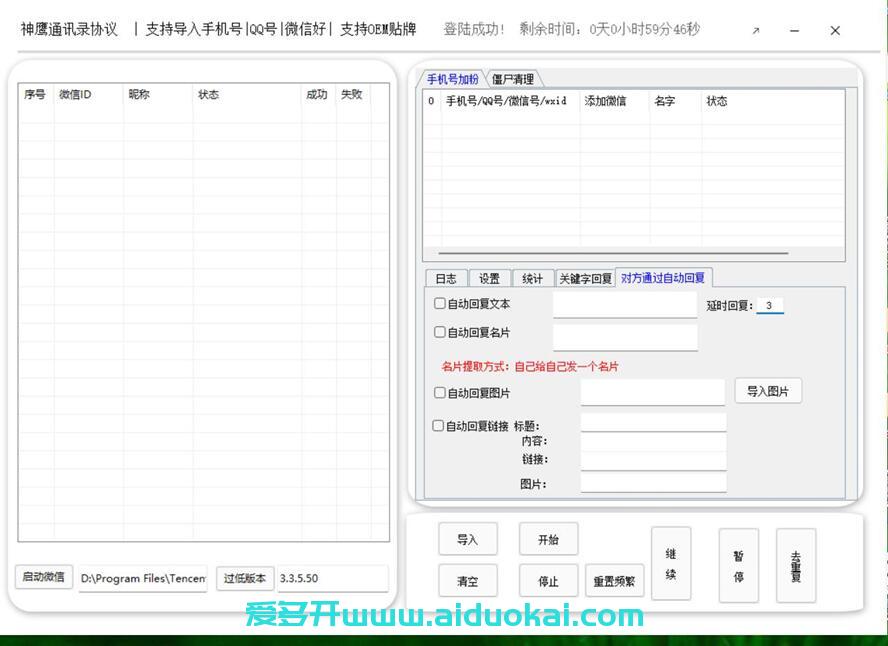The height and width of the screenshot is (646, 888).
Task: Close the 神鹰通讯录协议 window
Action: coord(835,31)
